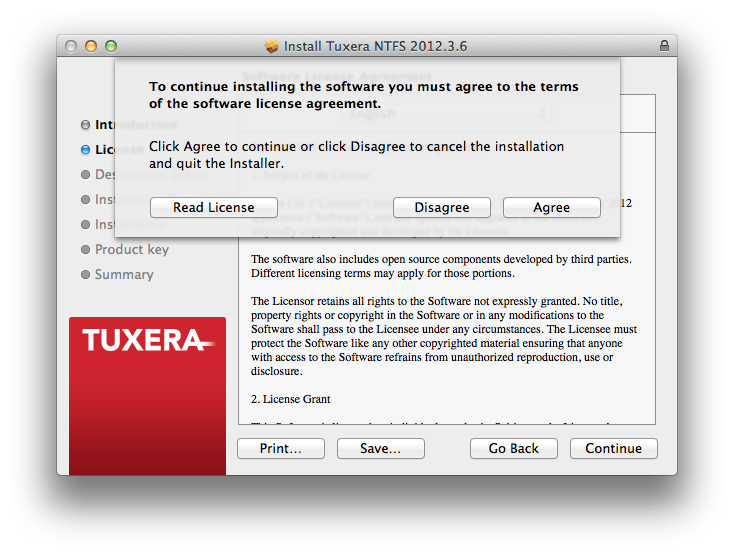
Task: Zoom the window with the green button
Action: click(x=111, y=46)
